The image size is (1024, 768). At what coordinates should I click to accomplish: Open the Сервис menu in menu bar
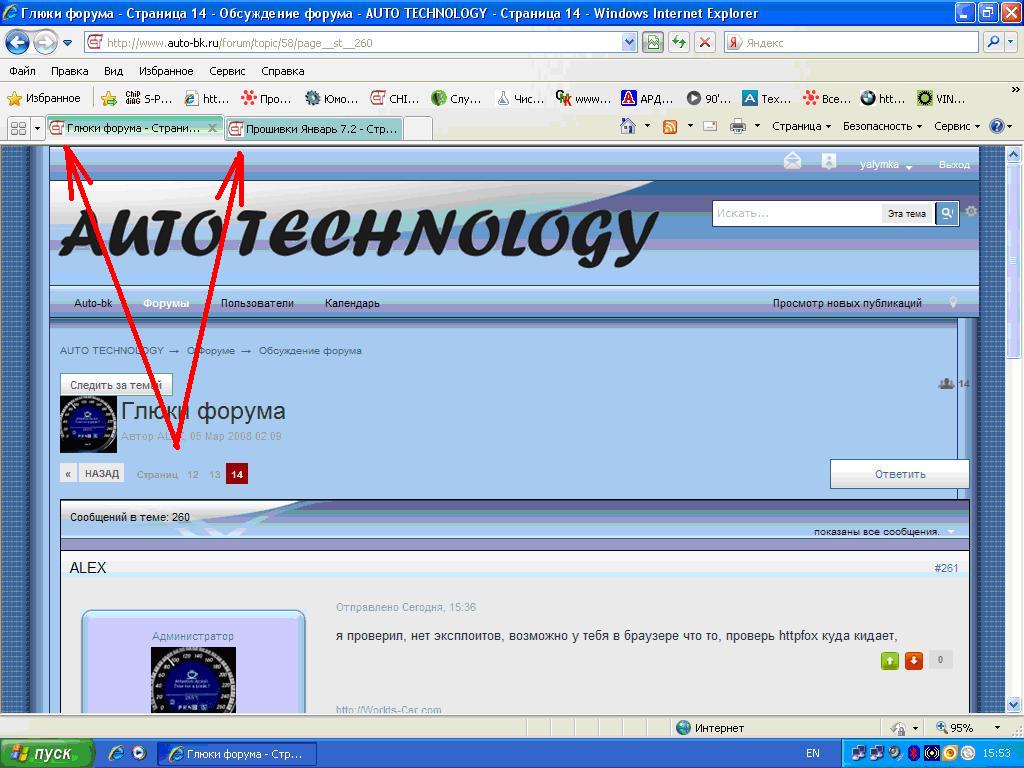coord(227,71)
